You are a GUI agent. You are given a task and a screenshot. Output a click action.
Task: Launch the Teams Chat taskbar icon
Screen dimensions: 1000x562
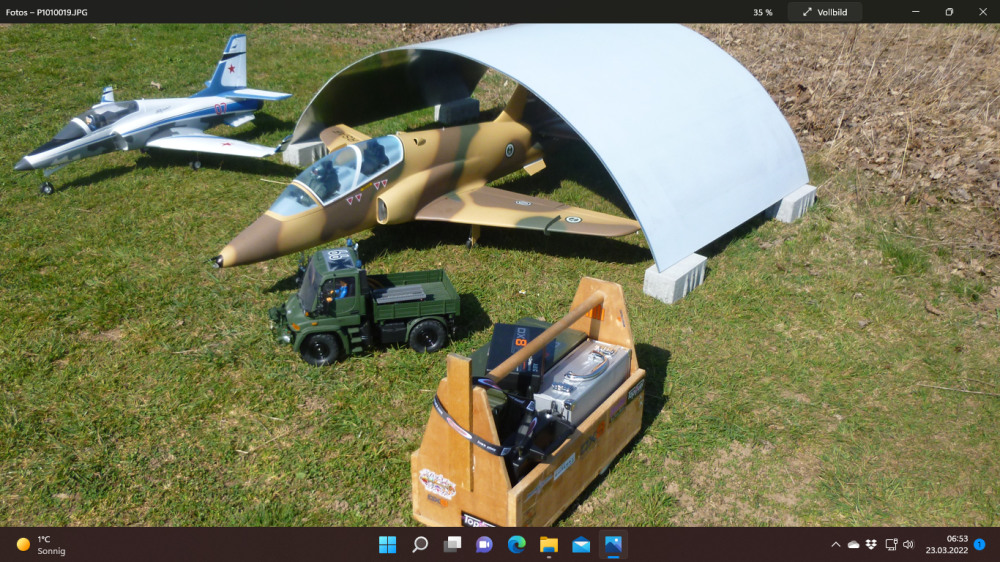click(484, 544)
